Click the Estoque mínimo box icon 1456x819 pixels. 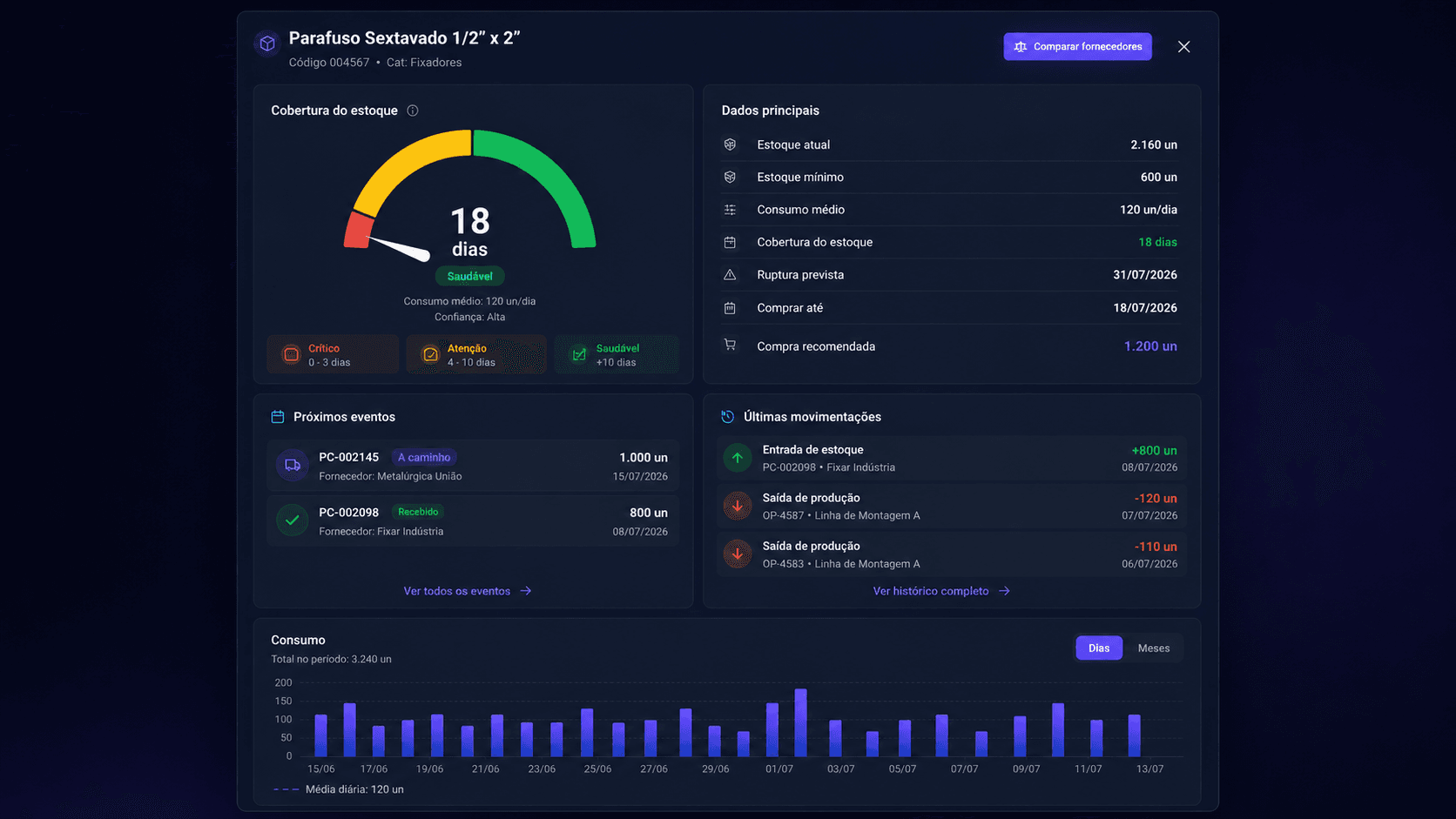730,177
